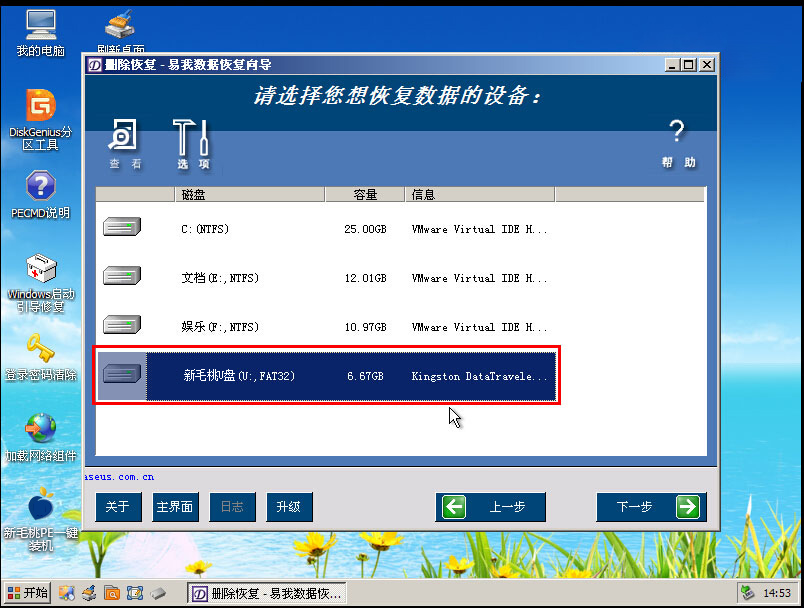Select row text 娱乐(F:,NTFS)

[220, 327]
